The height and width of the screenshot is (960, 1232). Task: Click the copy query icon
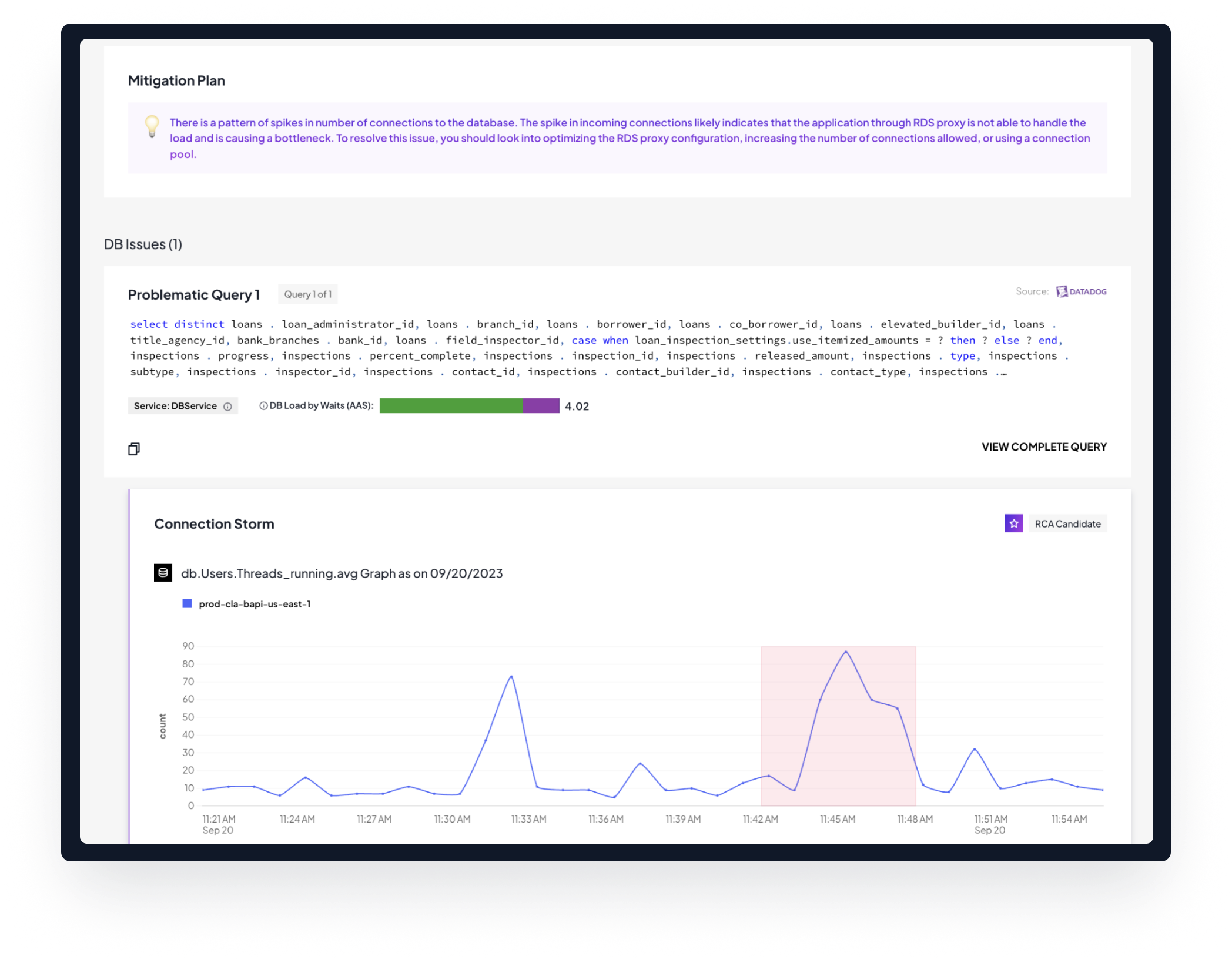pos(134,449)
